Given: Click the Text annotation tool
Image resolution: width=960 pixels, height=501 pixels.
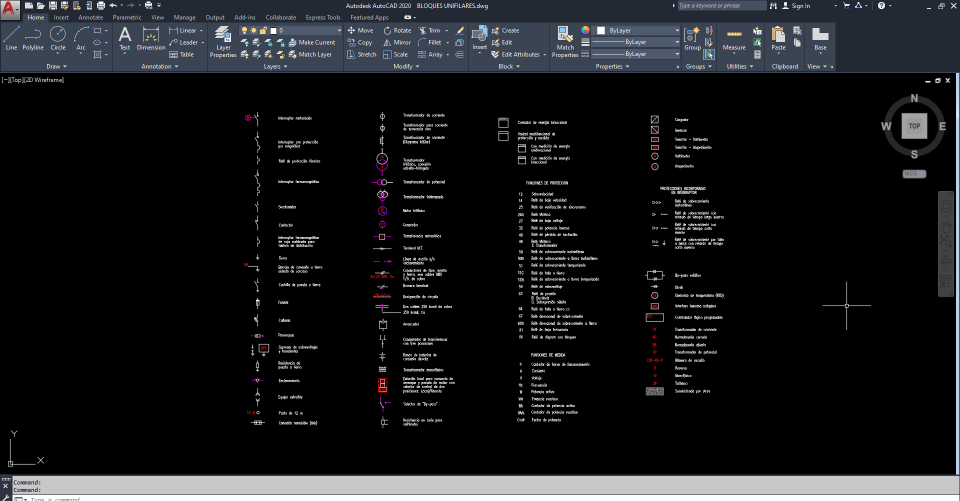Looking at the screenshot, I should point(125,38).
